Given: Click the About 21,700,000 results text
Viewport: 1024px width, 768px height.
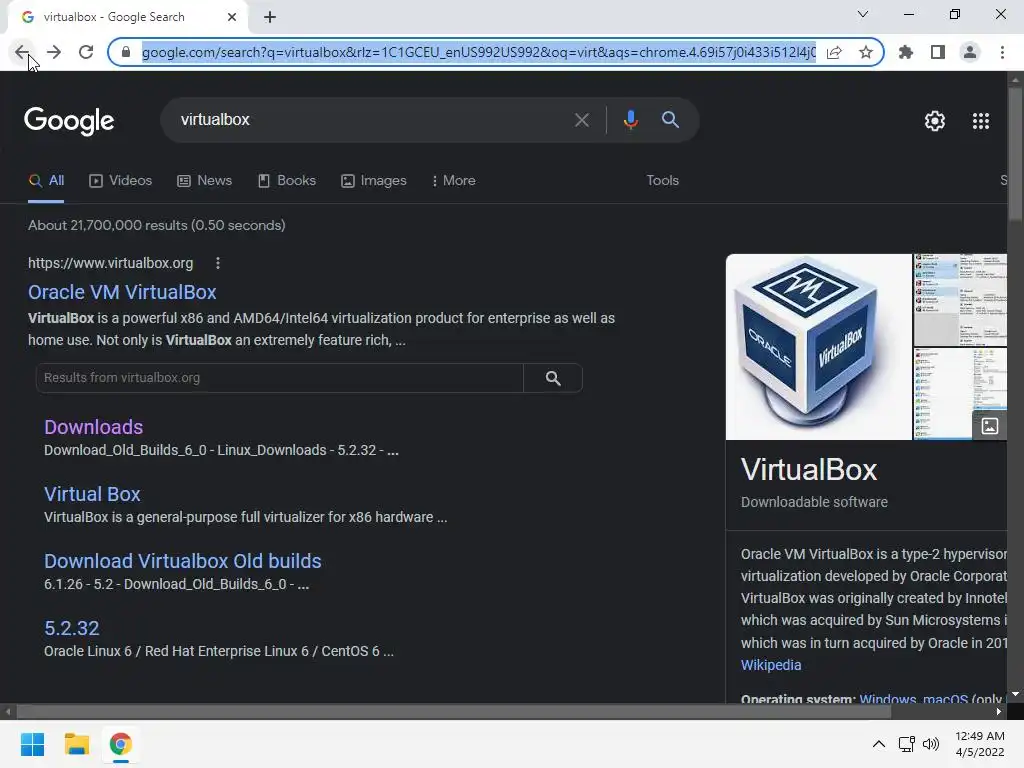Looking at the screenshot, I should tap(157, 225).
